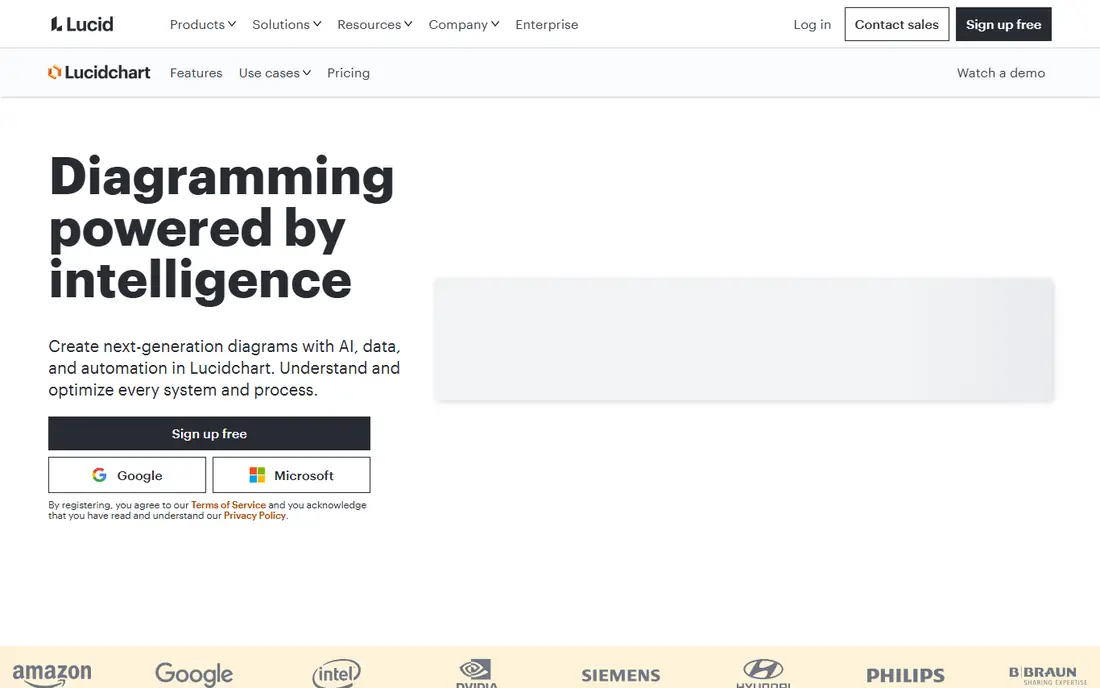This screenshot has width=1100, height=688.
Task: Sign up with Microsoft button
Action: coord(291,475)
